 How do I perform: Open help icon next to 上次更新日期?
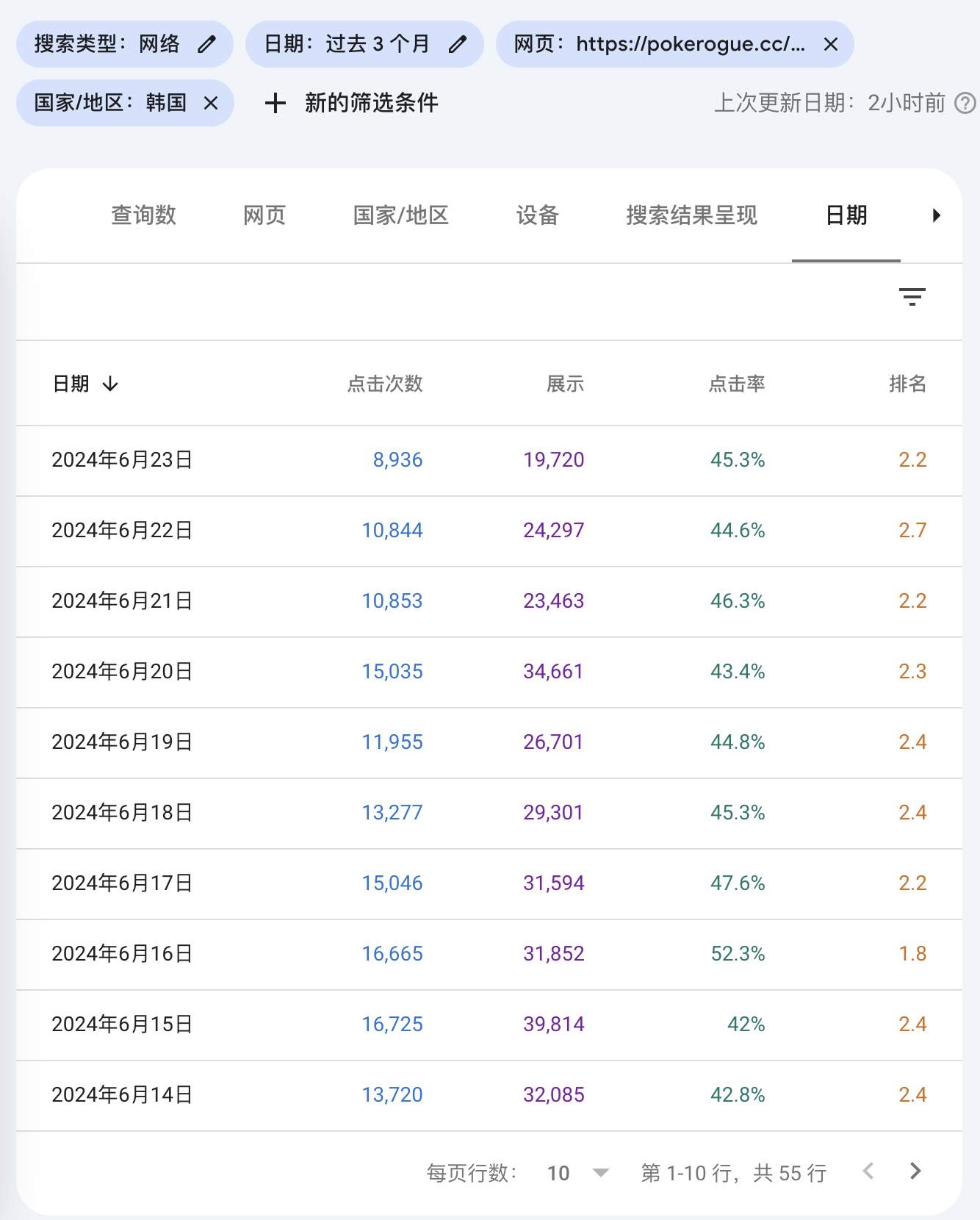(965, 103)
